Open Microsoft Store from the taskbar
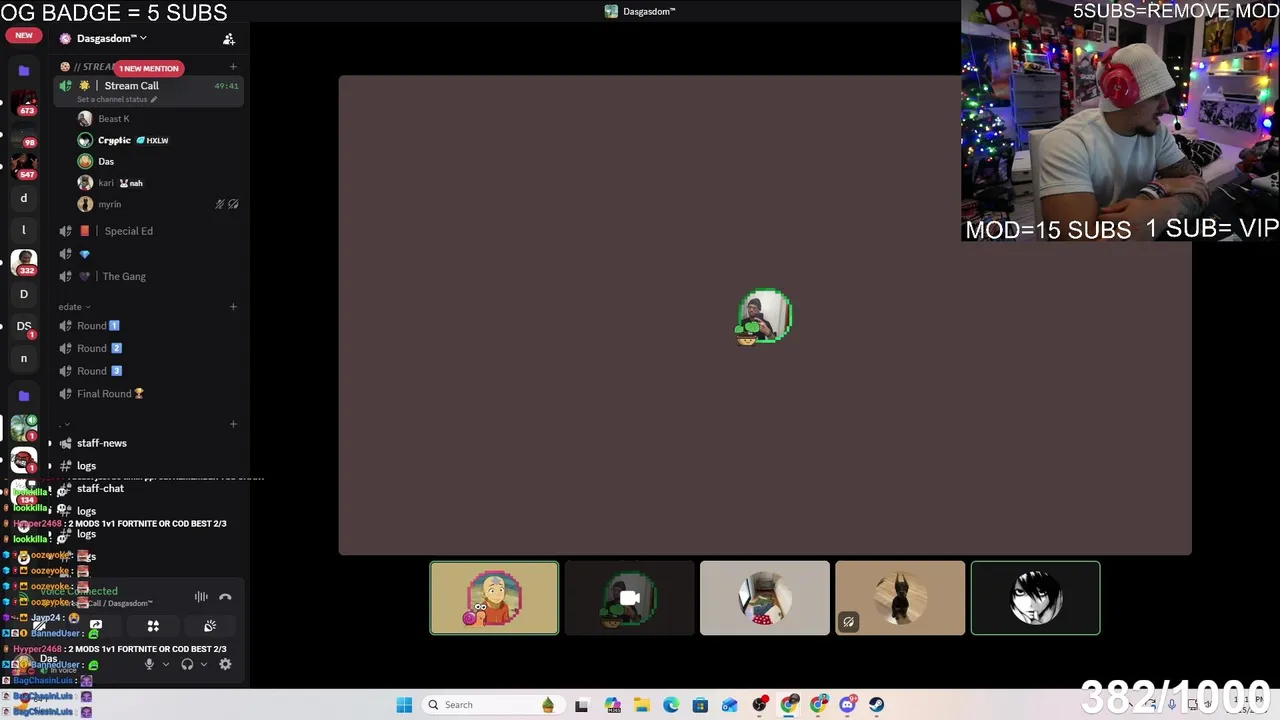The height and width of the screenshot is (720, 1280). pos(700,705)
